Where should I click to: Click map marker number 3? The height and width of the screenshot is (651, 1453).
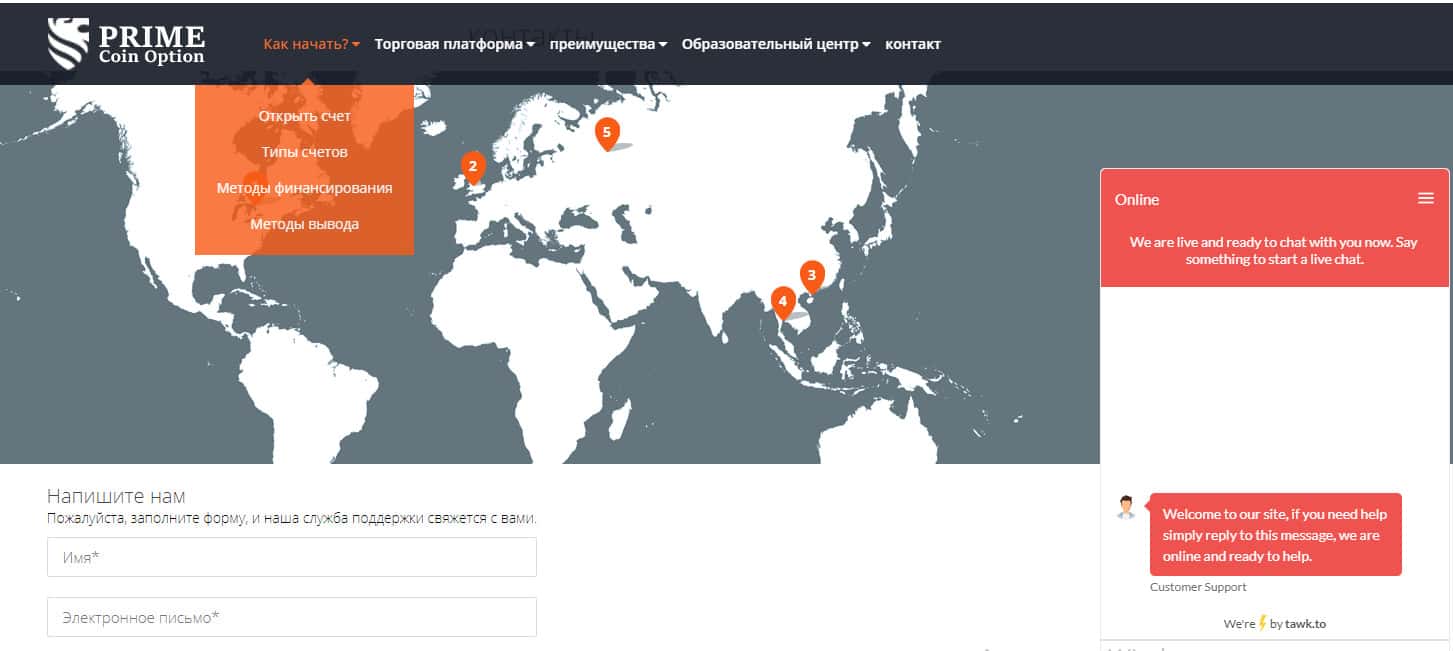pos(811,274)
